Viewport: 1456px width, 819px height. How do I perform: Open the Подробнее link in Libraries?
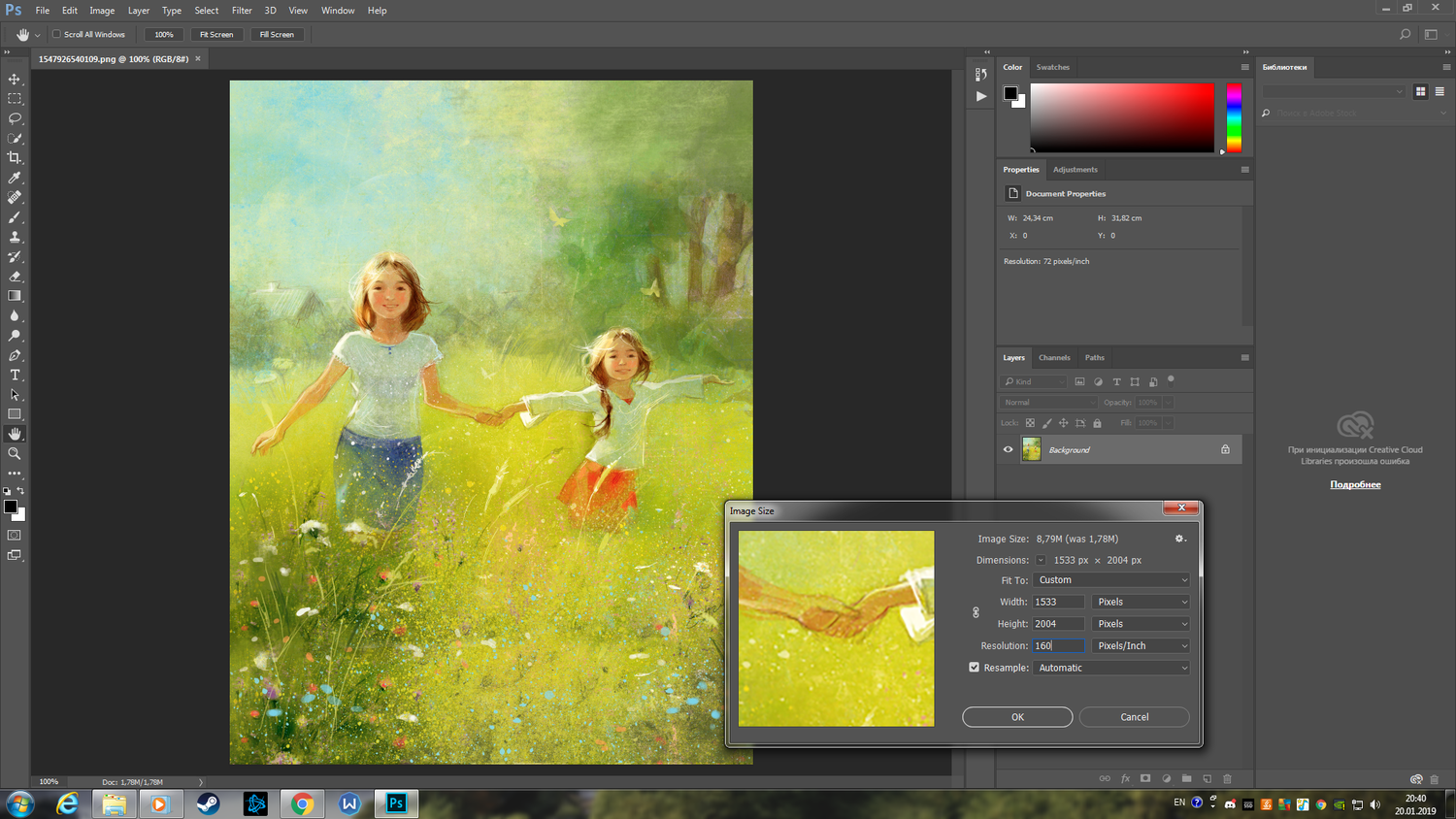coord(1355,484)
